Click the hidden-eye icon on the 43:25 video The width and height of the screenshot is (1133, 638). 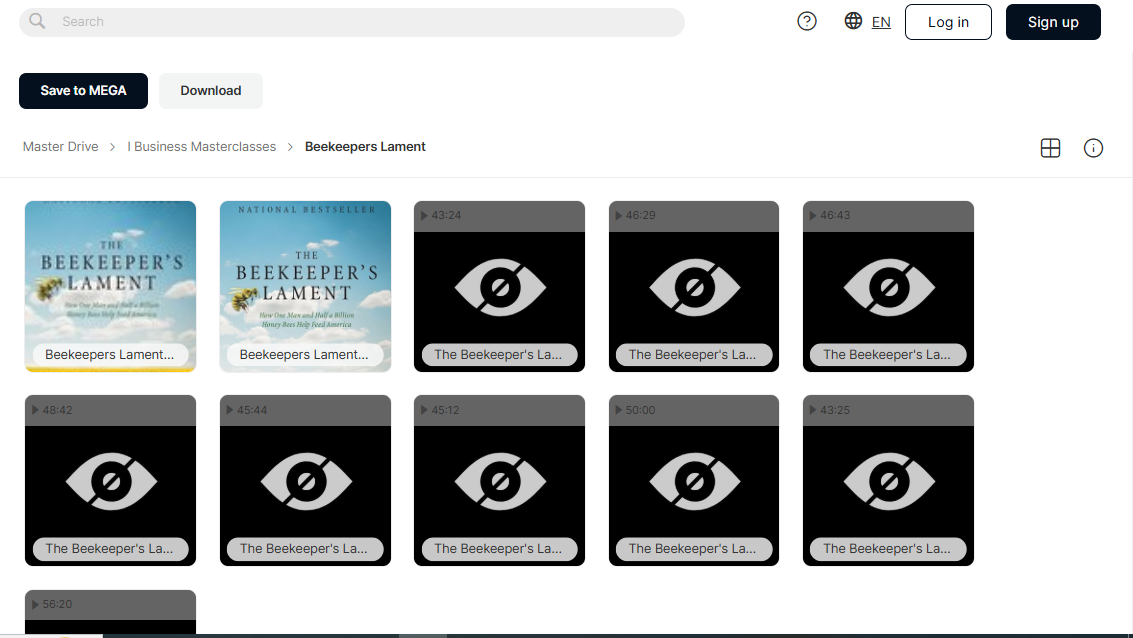889,481
